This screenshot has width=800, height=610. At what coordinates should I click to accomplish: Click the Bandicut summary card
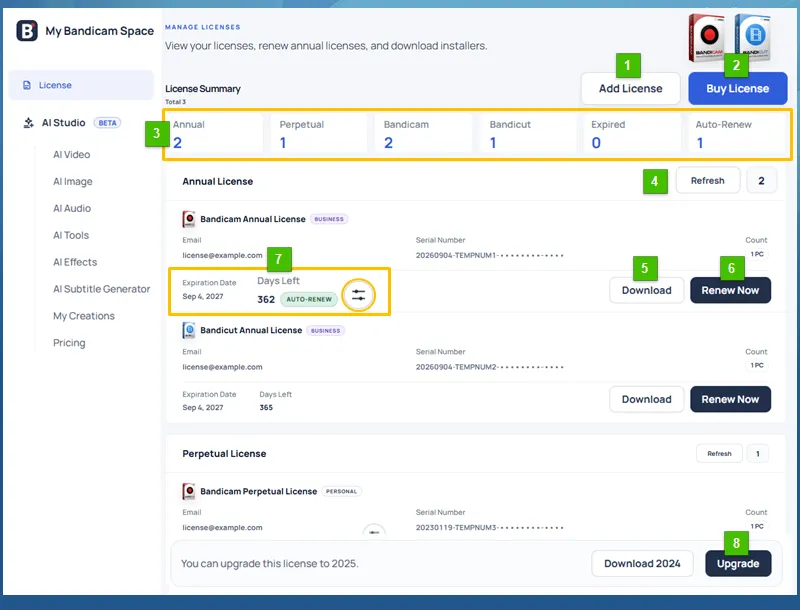[529, 134]
